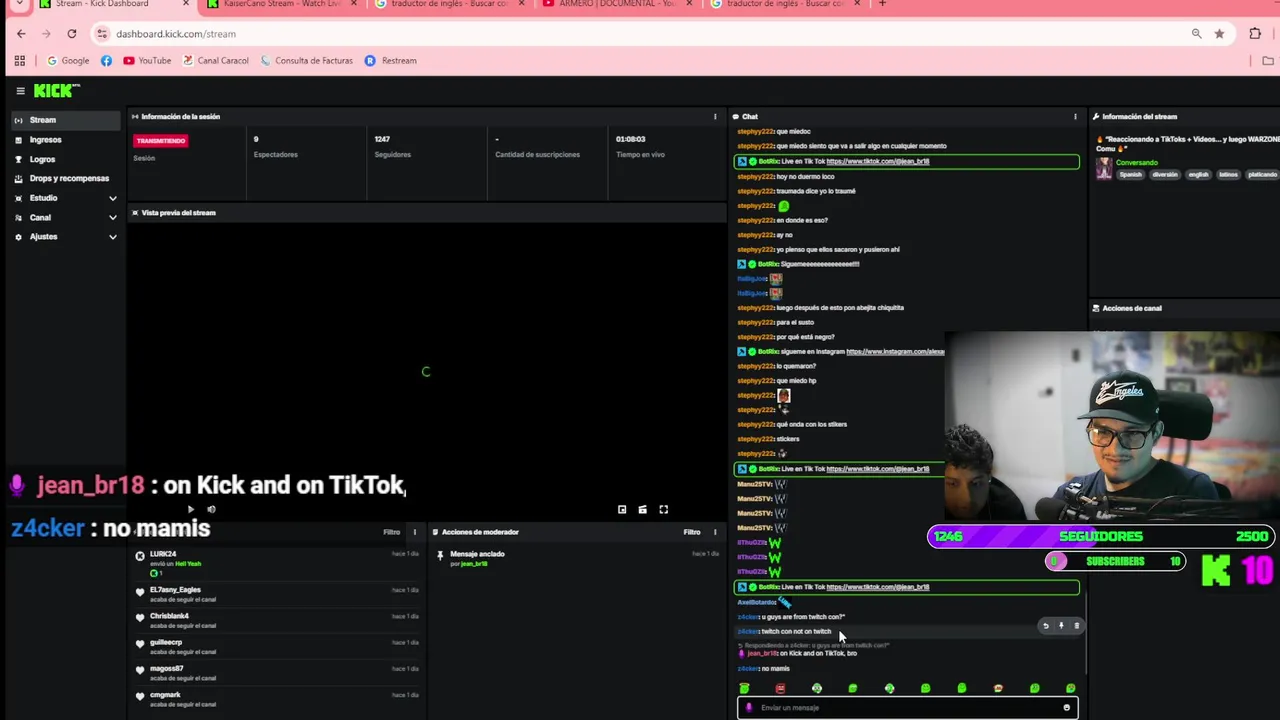Click the TRANSMITIENDO live badge

tap(160, 141)
